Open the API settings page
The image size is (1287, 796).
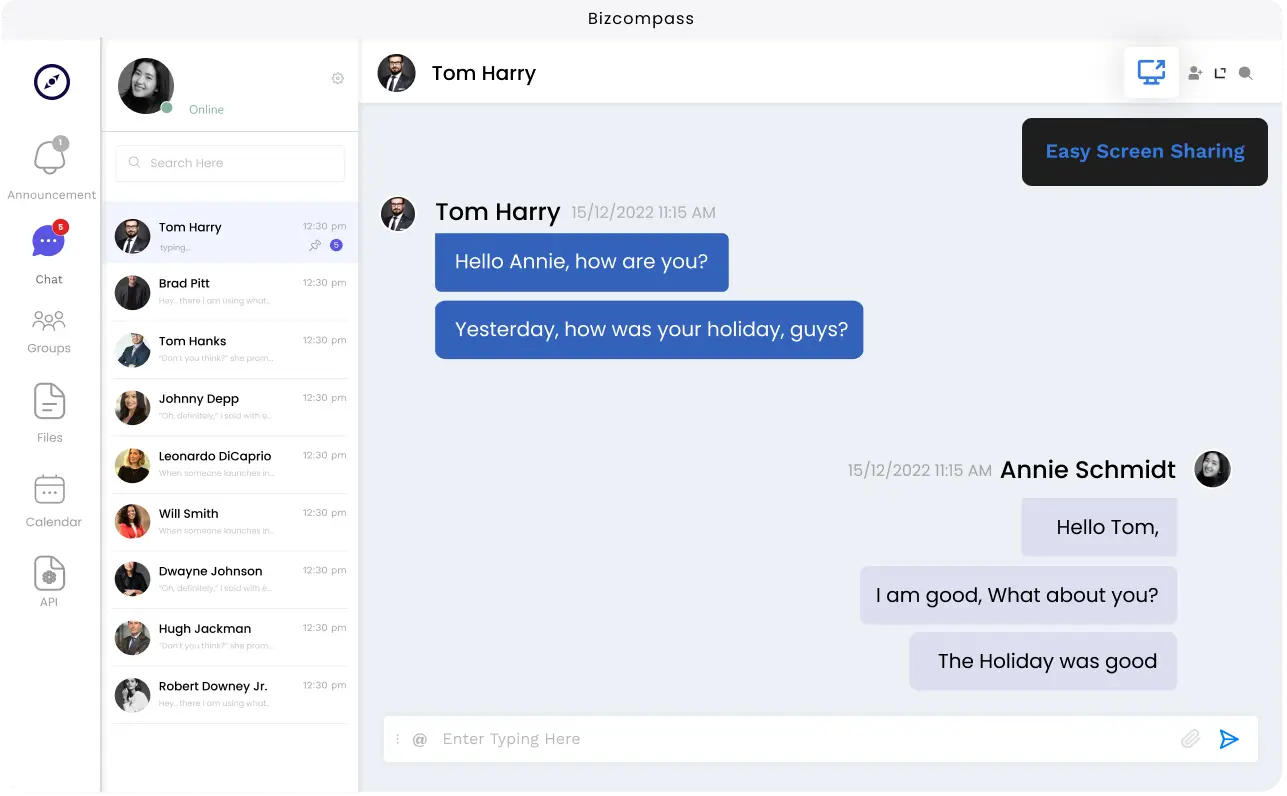coord(49,581)
